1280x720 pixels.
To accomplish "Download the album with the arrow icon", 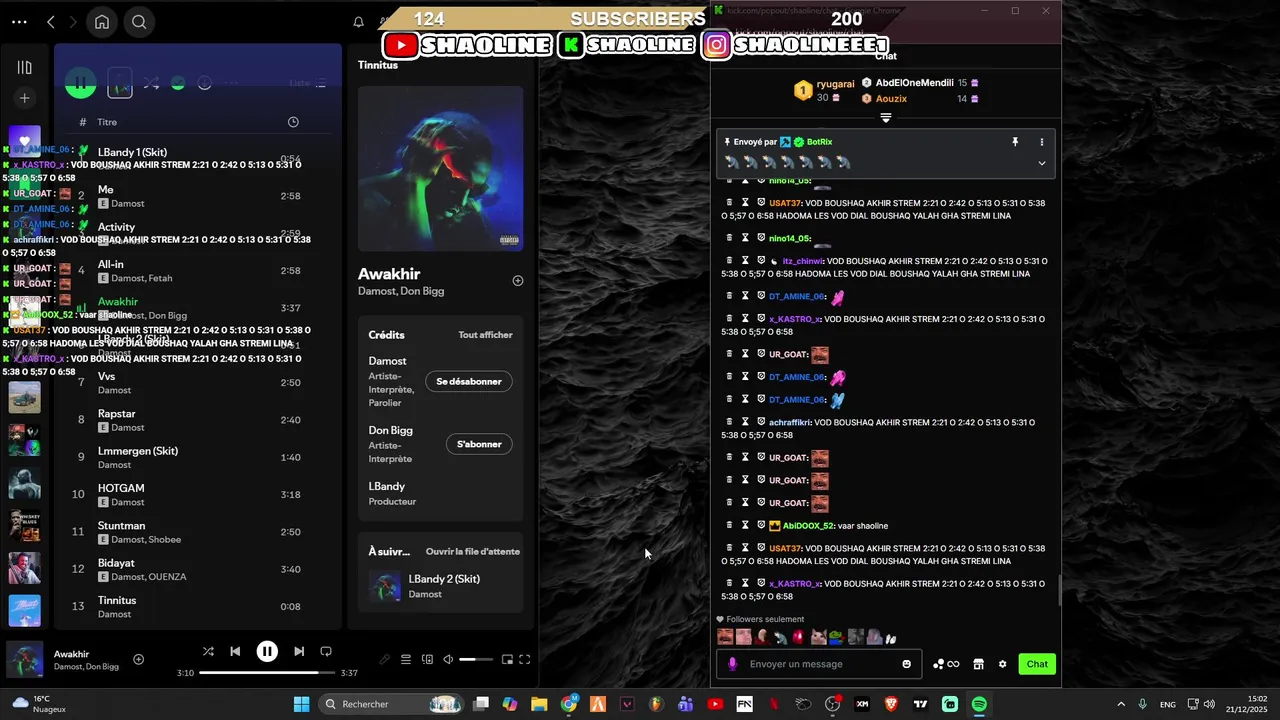I will [x=205, y=83].
